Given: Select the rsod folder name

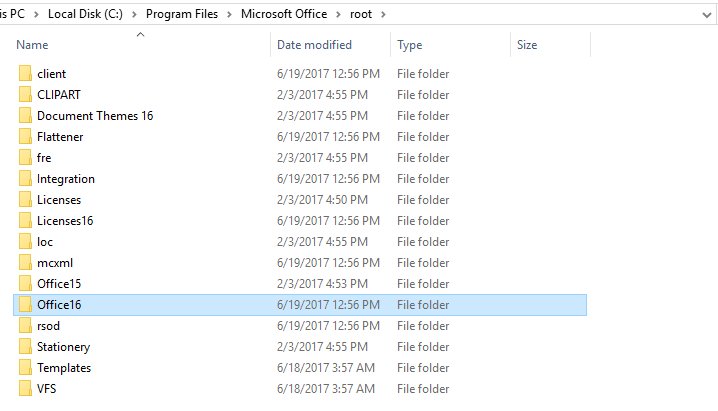Looking at the screenshot, I should pos(49,326).
